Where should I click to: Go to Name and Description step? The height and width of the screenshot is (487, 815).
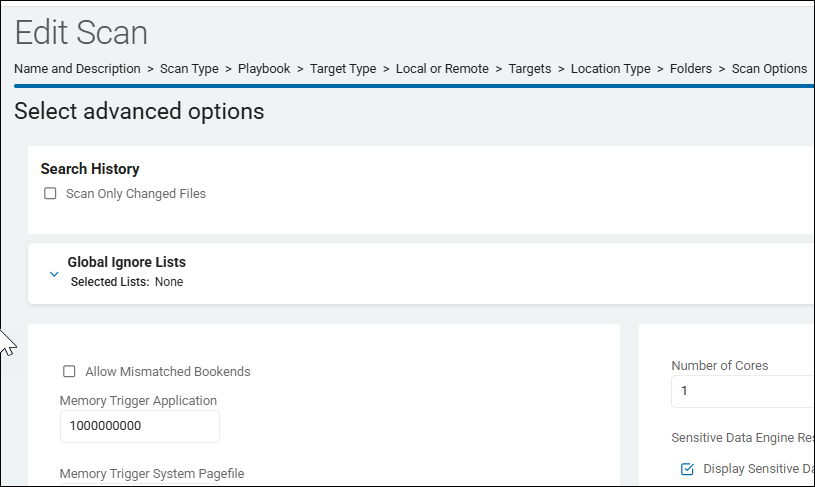[77, 69]
